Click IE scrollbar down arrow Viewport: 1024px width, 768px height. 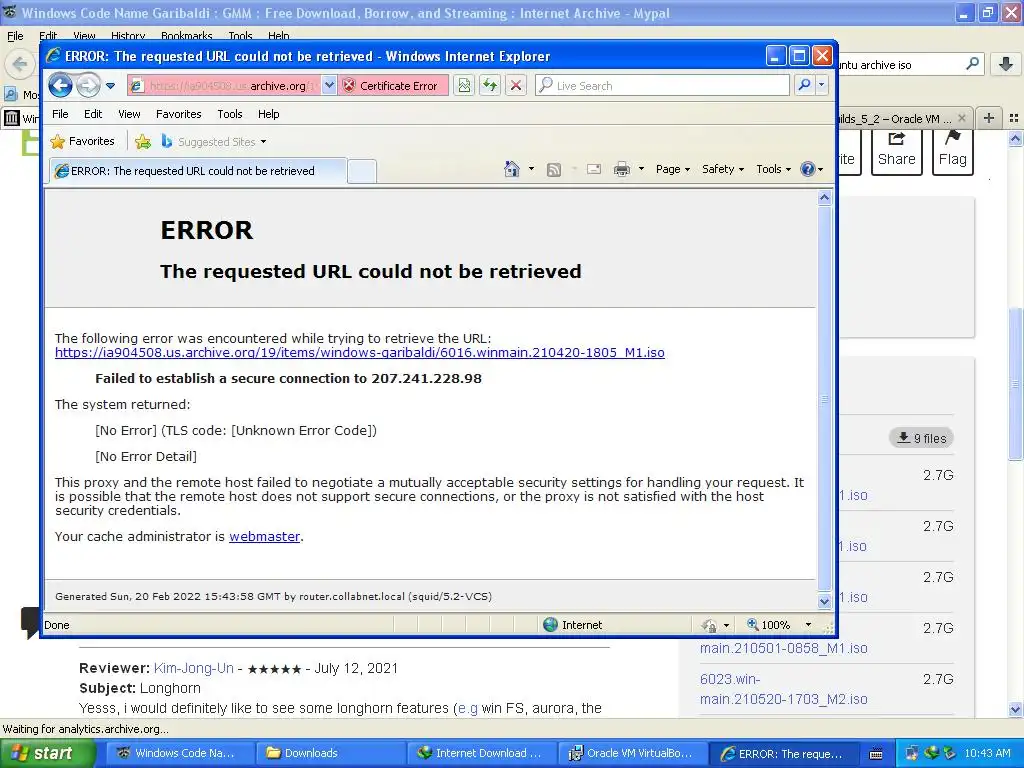(824, 601)
